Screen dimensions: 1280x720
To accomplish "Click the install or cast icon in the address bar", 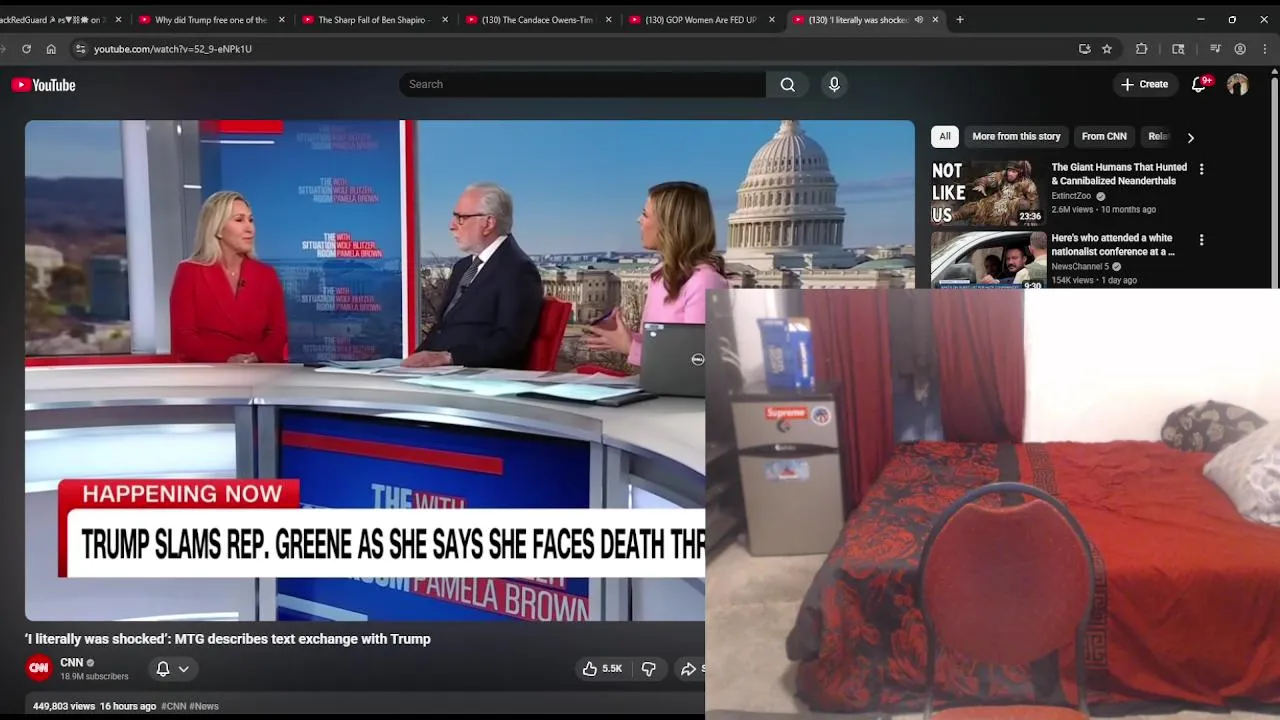I will click(x=1084, y=49).
